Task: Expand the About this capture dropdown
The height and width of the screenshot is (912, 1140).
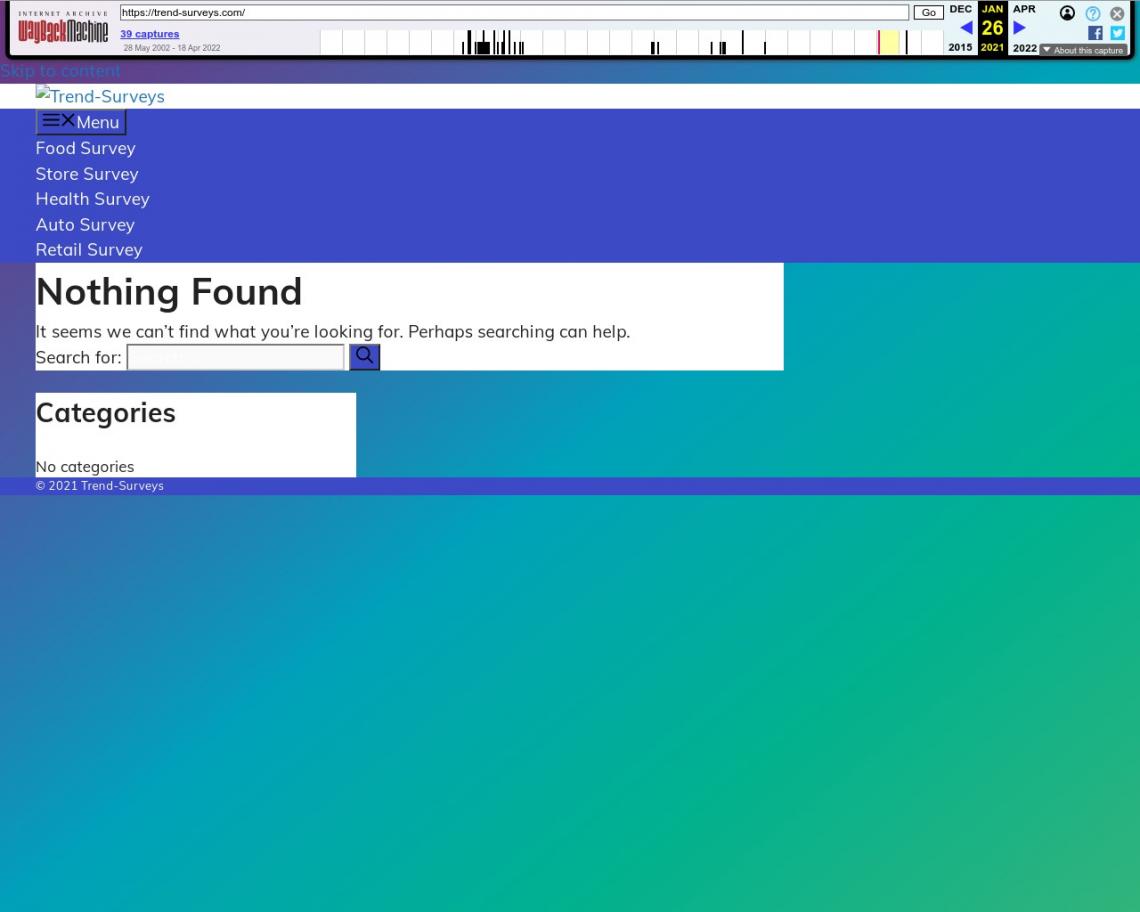Action: [1083, 50]
